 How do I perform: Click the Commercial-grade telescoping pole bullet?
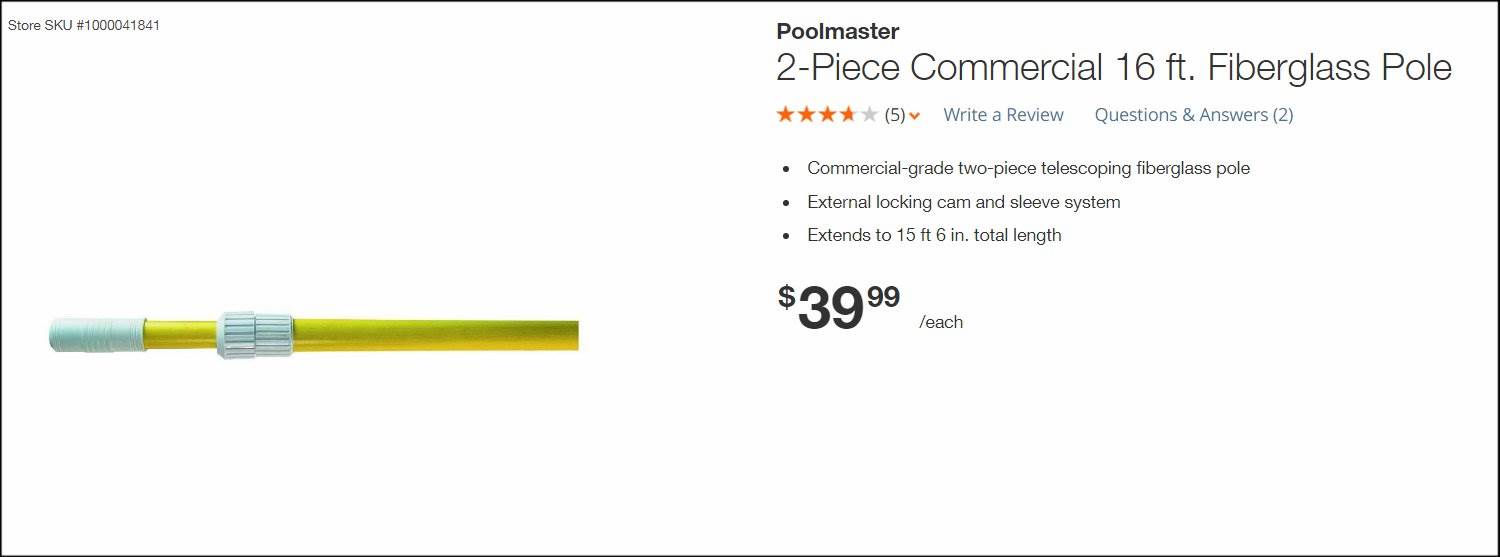click(1028, 168)
